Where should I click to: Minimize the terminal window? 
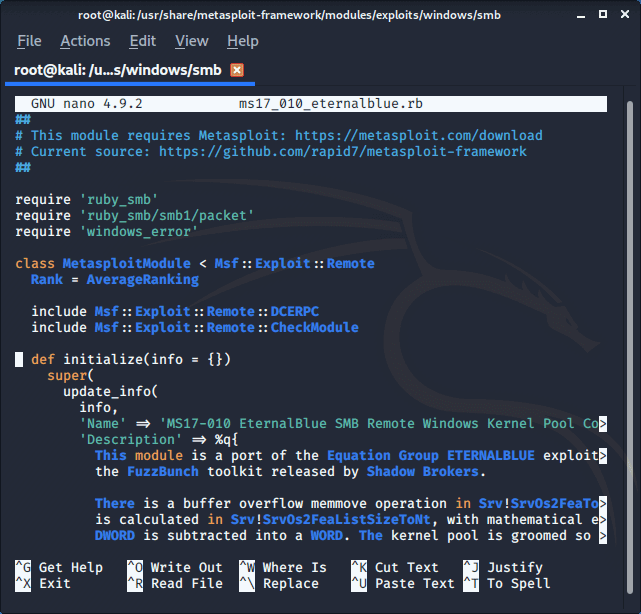(581, 16)
